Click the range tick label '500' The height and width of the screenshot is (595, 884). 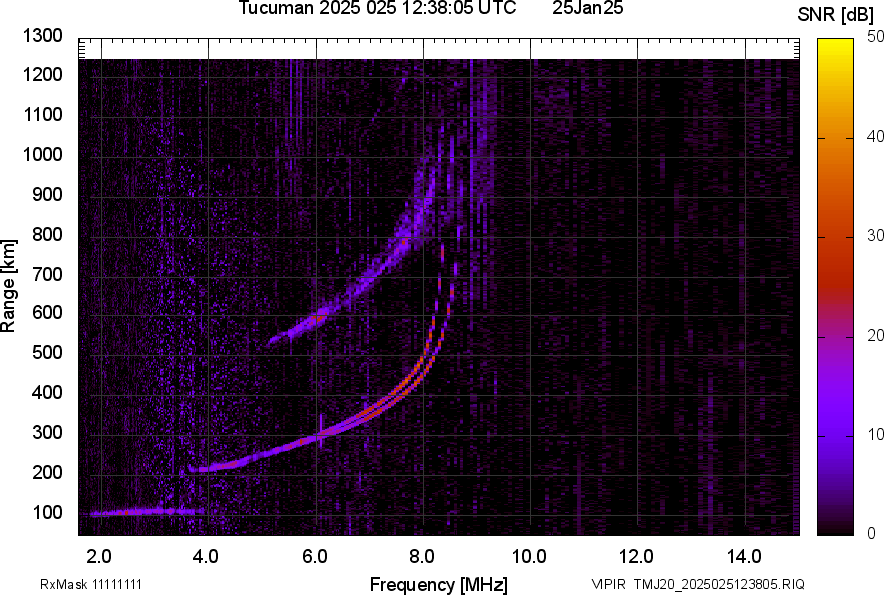click(47, 352)
